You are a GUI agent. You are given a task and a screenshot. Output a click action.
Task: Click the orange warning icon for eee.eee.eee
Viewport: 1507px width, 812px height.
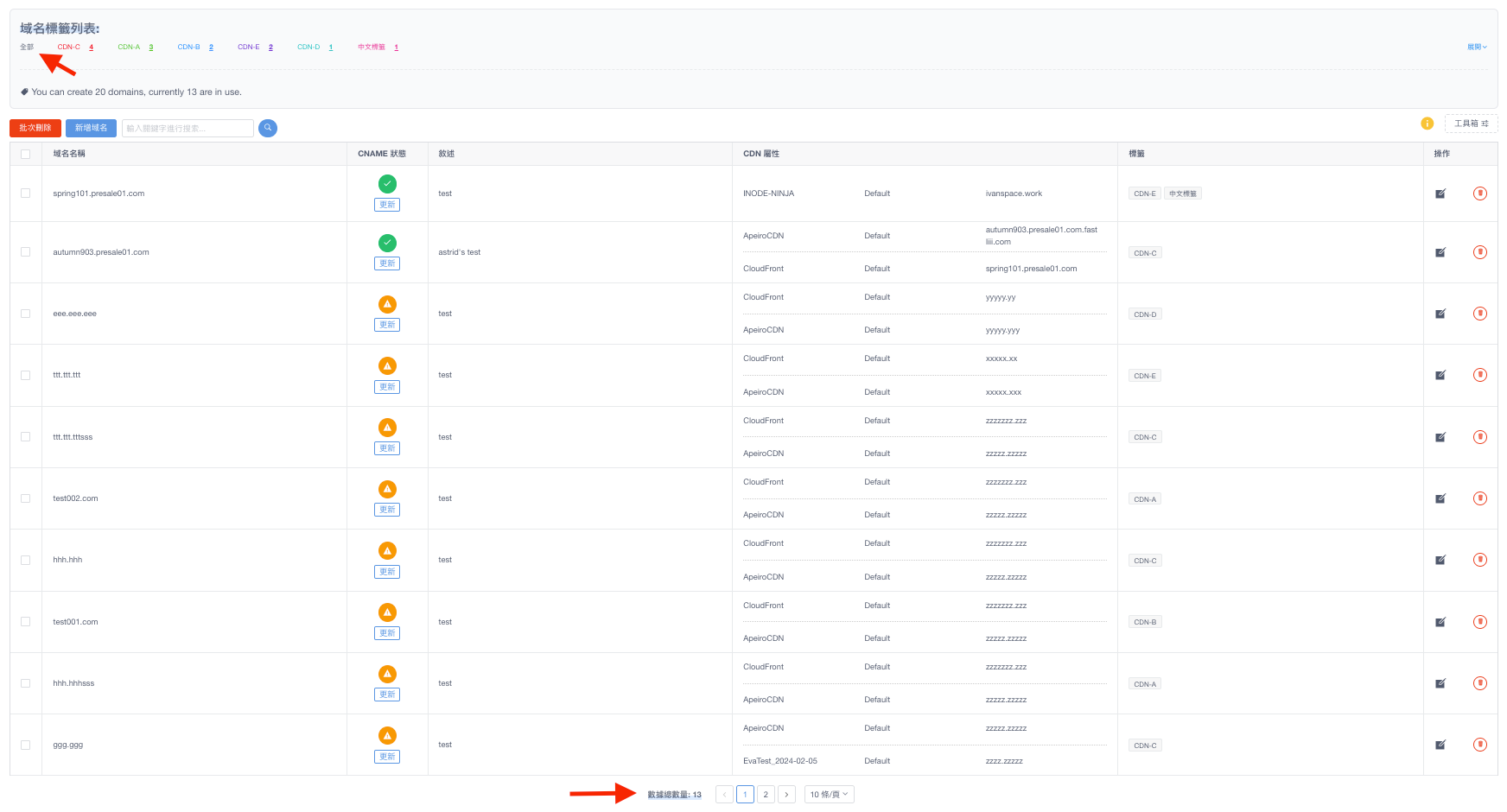(387, 304)
